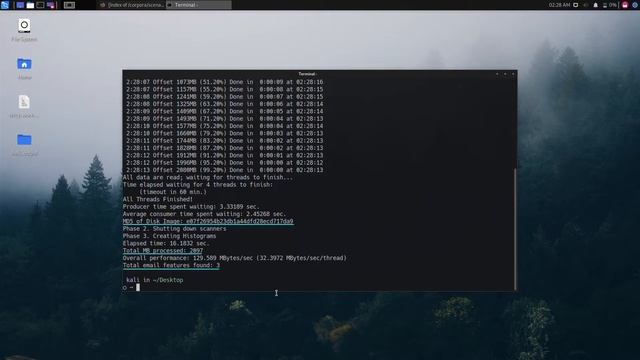Open the Kali applications menu
Screen dimensions: 640x360
coord(5,5)
